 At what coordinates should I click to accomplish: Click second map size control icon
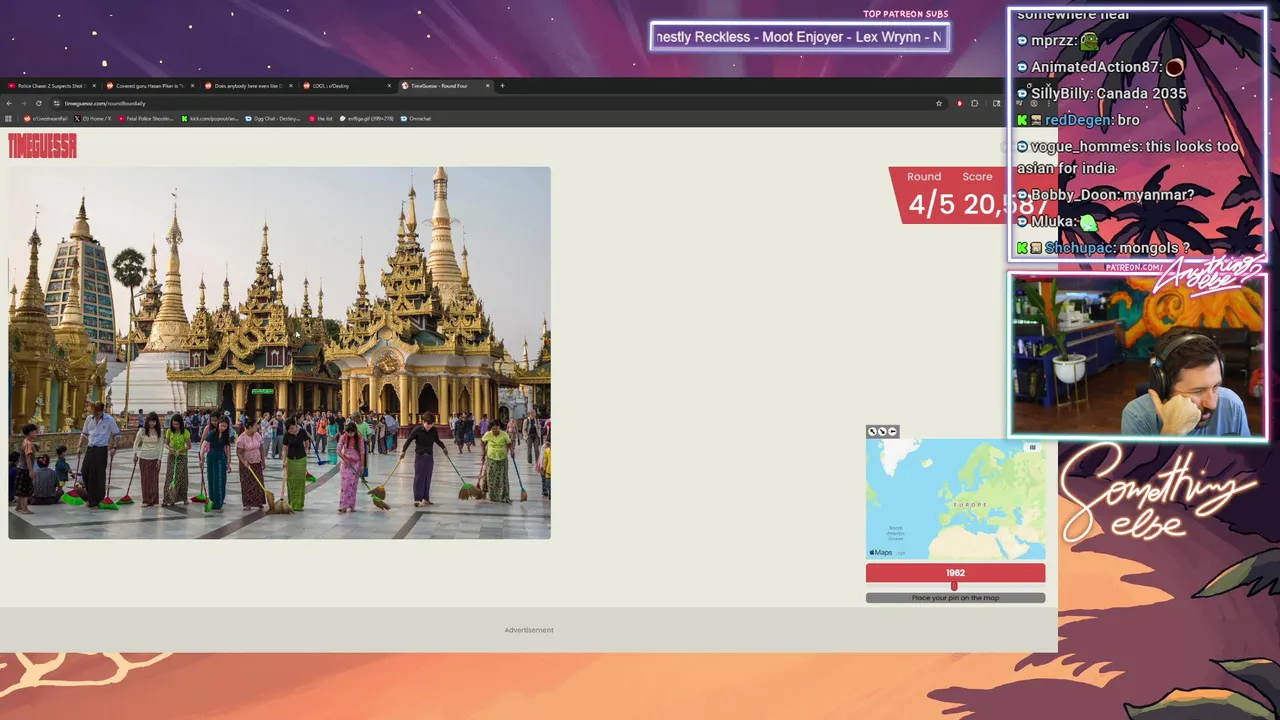(882, 432)
